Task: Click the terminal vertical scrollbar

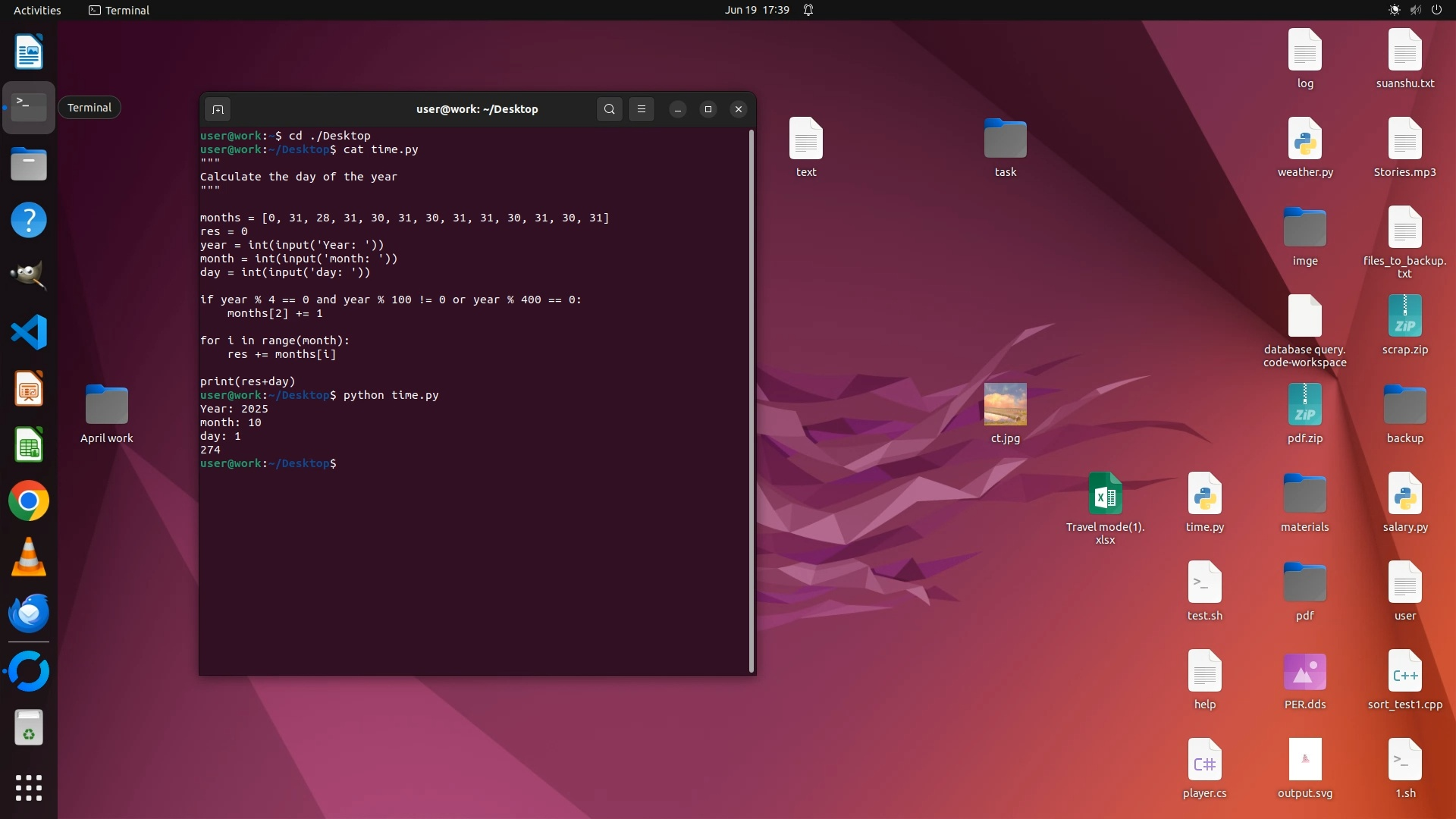Action: point(752,400)
